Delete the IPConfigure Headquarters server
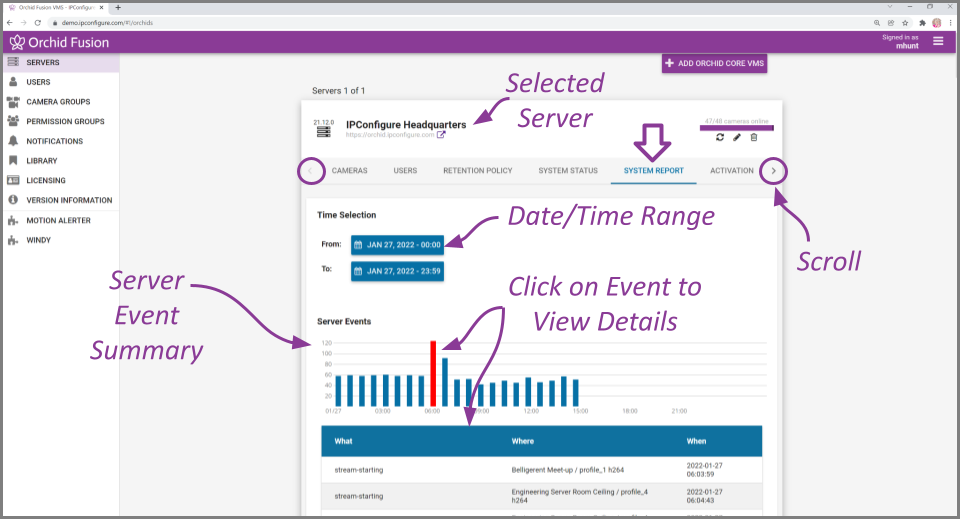The height and width of the screenshot is (519, 960). (754, 137)
